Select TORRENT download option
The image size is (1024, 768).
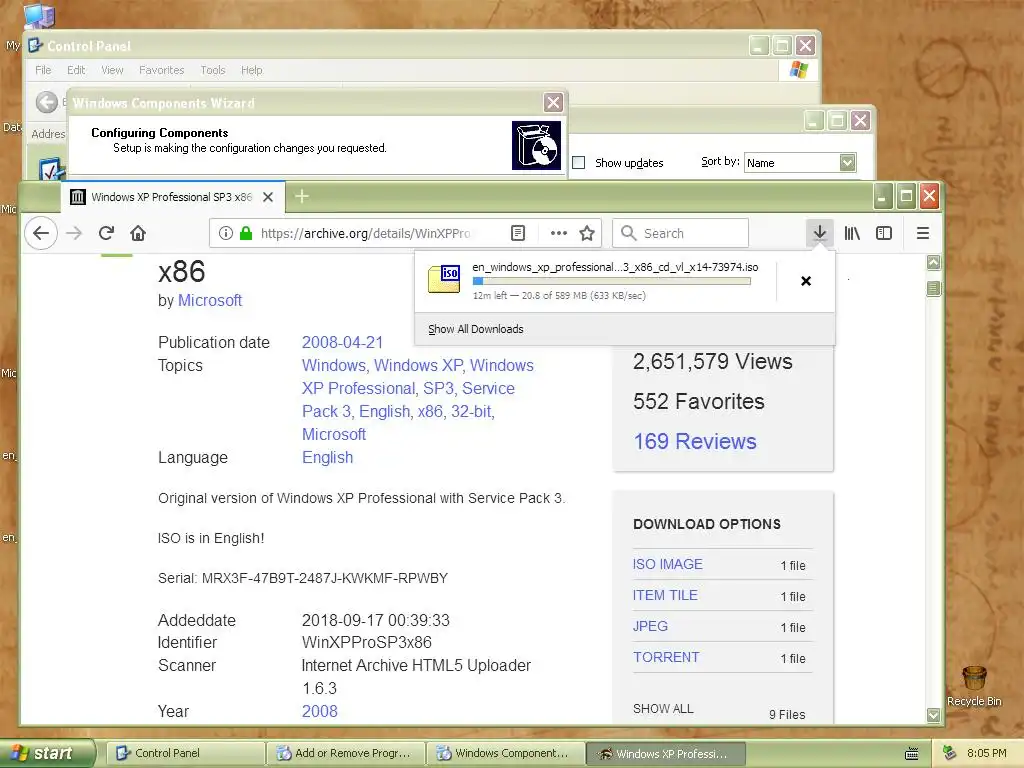pyautogui.click(x=665, y=657)
